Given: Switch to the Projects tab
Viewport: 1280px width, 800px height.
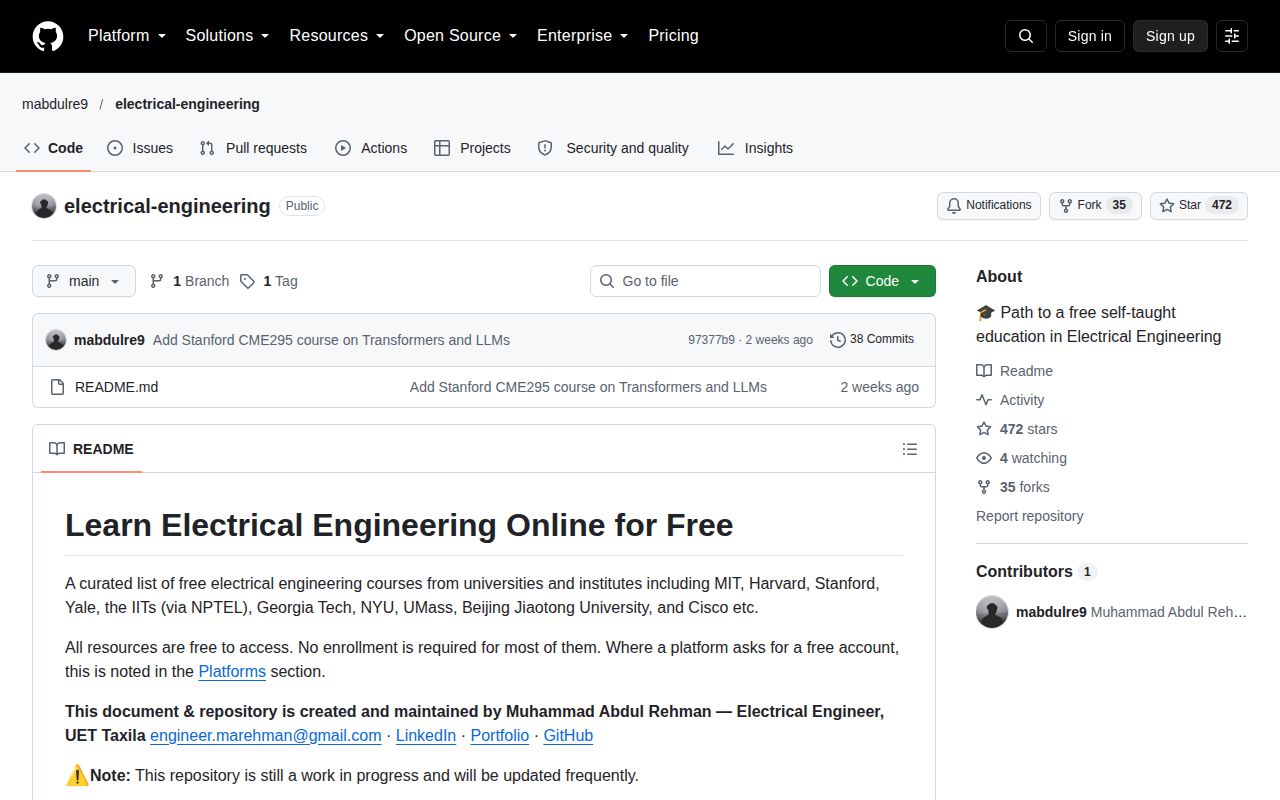Looking at the screenshot, I should point(472,148).
